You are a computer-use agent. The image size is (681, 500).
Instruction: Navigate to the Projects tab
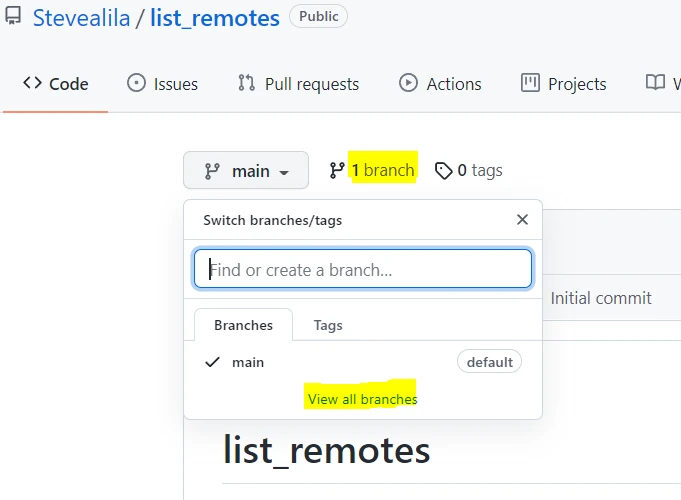click(x=564, y=84)
